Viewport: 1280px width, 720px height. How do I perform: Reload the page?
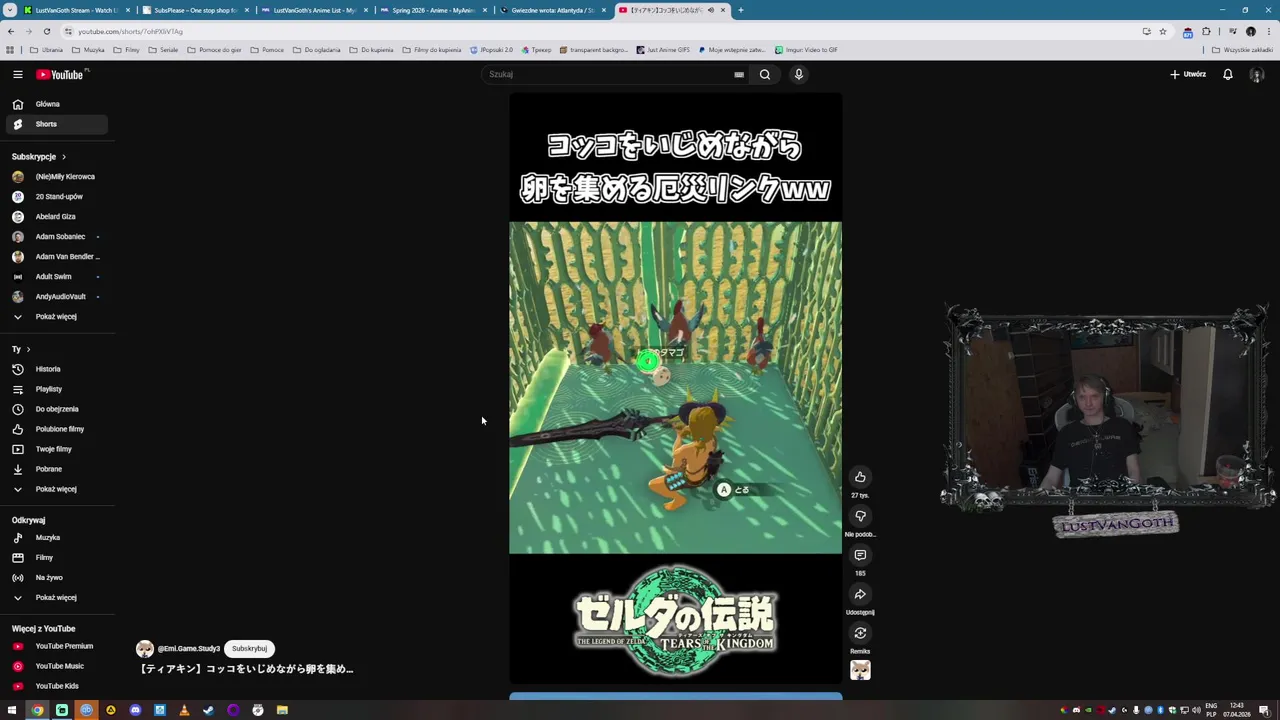(x=46, y=31)
